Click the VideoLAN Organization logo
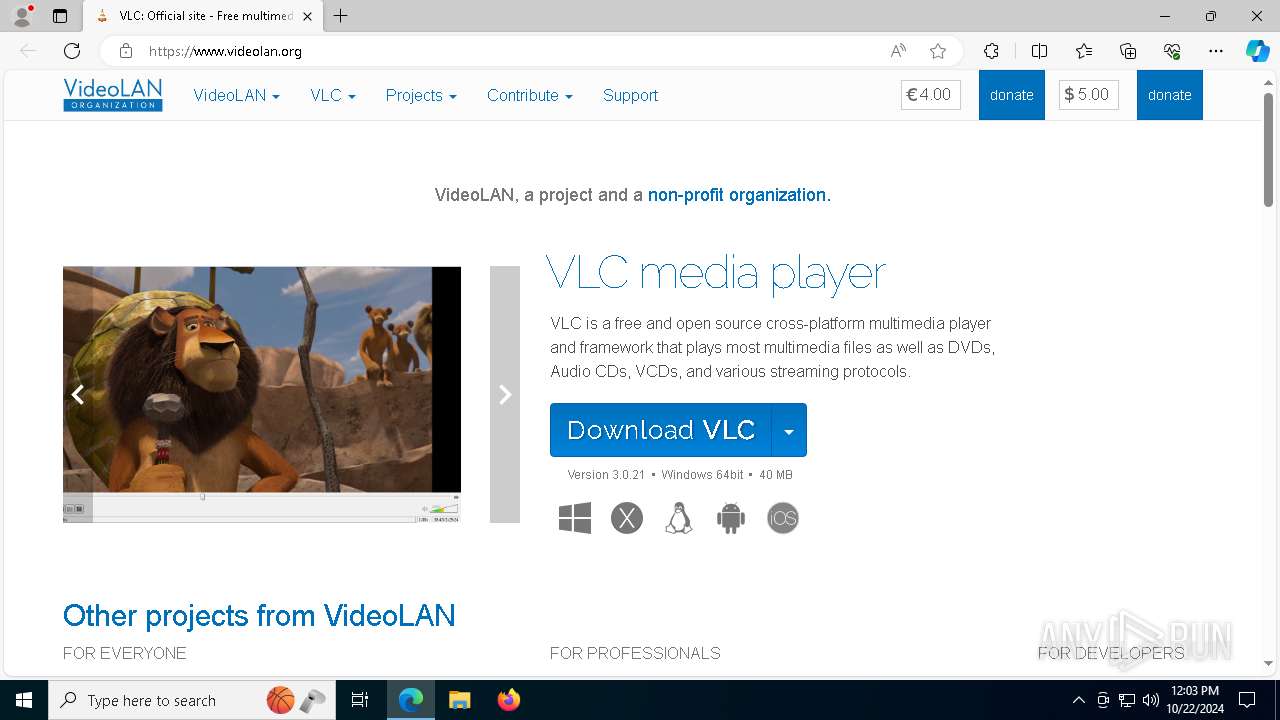This screenshot has width=1280, height=720. (x=113, y=95)
